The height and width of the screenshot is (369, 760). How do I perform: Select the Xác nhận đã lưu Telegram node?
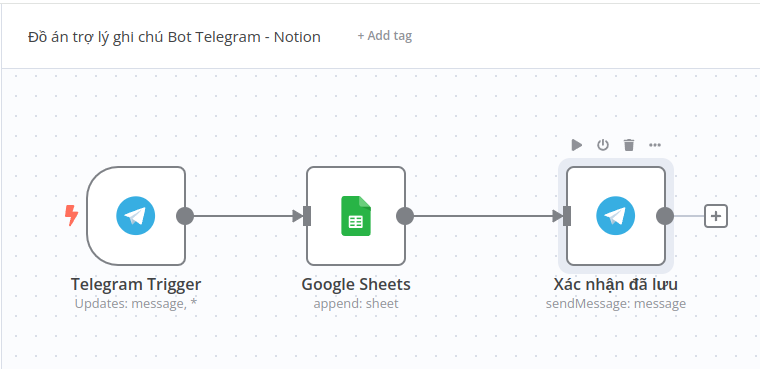(616, 216)
